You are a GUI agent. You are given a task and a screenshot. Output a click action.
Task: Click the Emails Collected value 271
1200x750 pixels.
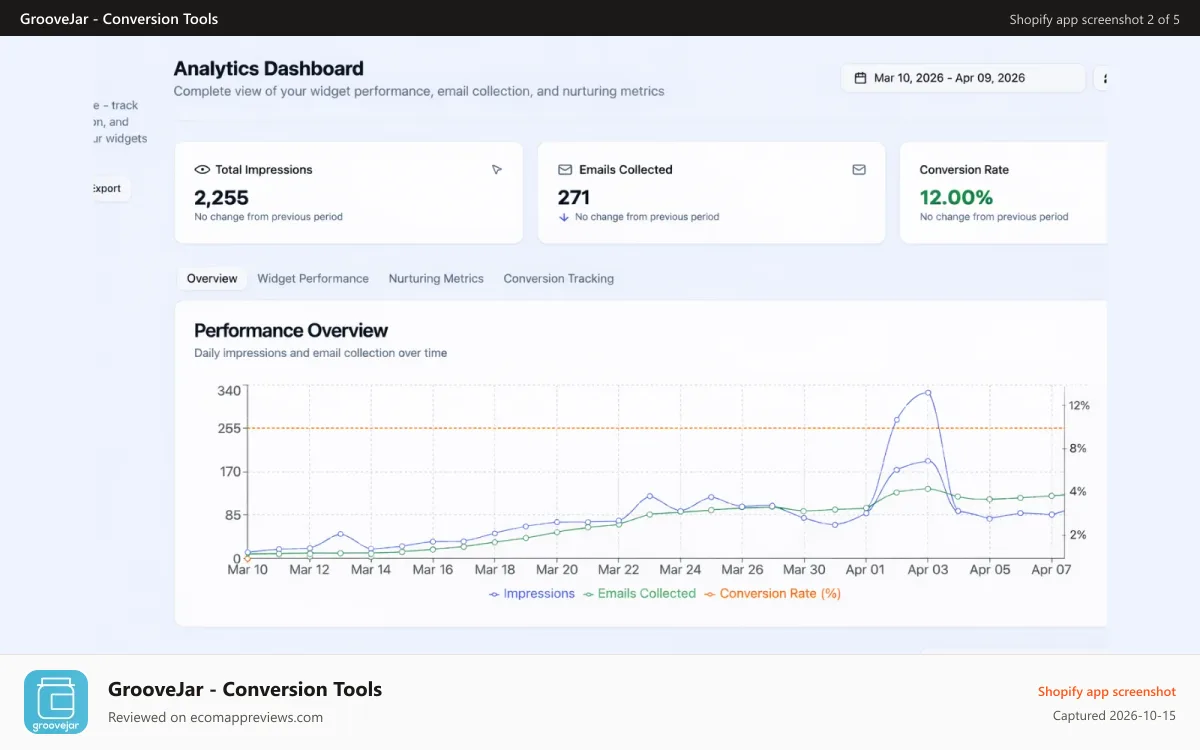[574, 198]
